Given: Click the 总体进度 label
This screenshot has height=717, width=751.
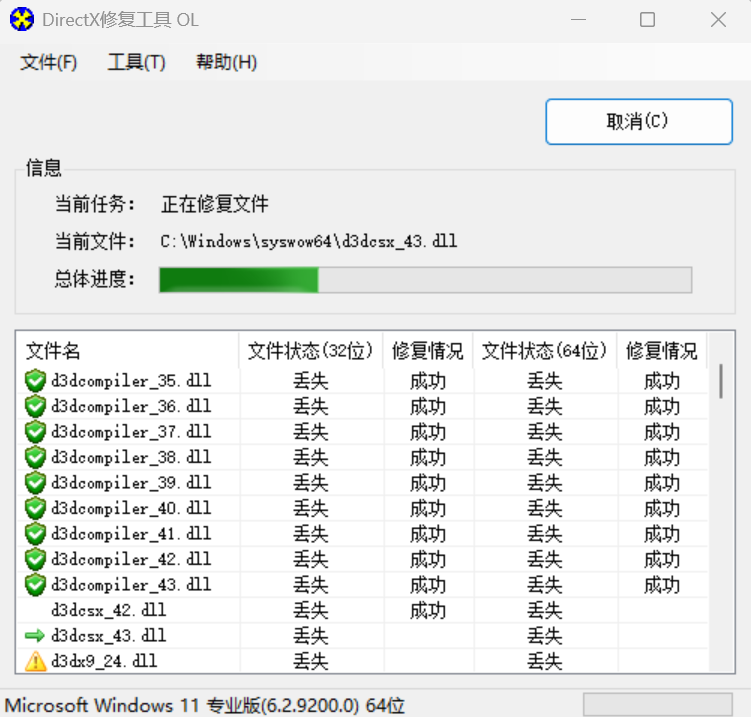Looking at the screenshot, I should [95, 279].
